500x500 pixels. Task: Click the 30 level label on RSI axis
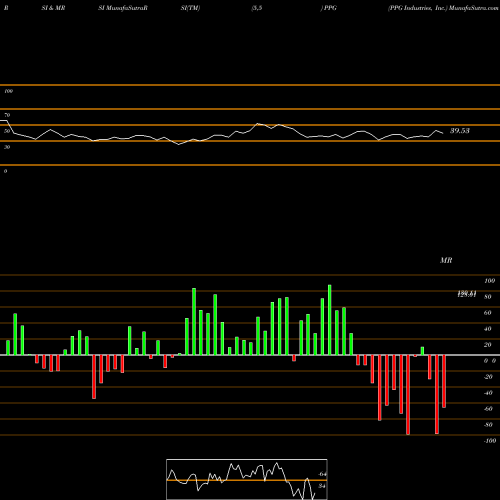pyautogui.click(x=7, y=147)
